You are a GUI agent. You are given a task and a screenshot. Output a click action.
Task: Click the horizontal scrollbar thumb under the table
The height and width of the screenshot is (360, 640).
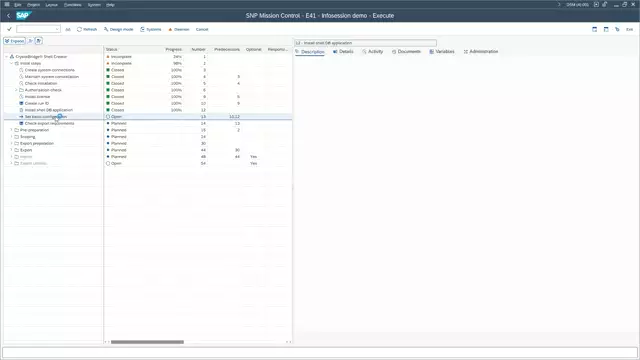[147, 342]
